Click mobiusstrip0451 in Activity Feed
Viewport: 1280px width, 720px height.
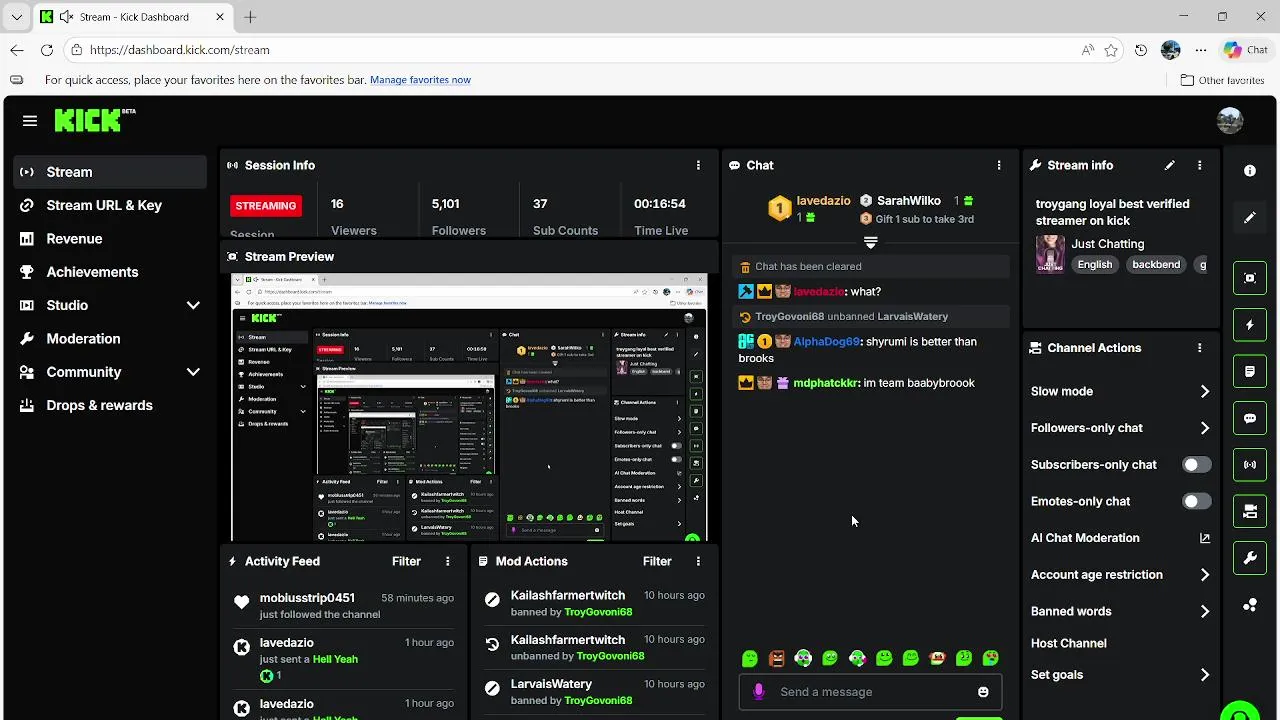[307, 598]
